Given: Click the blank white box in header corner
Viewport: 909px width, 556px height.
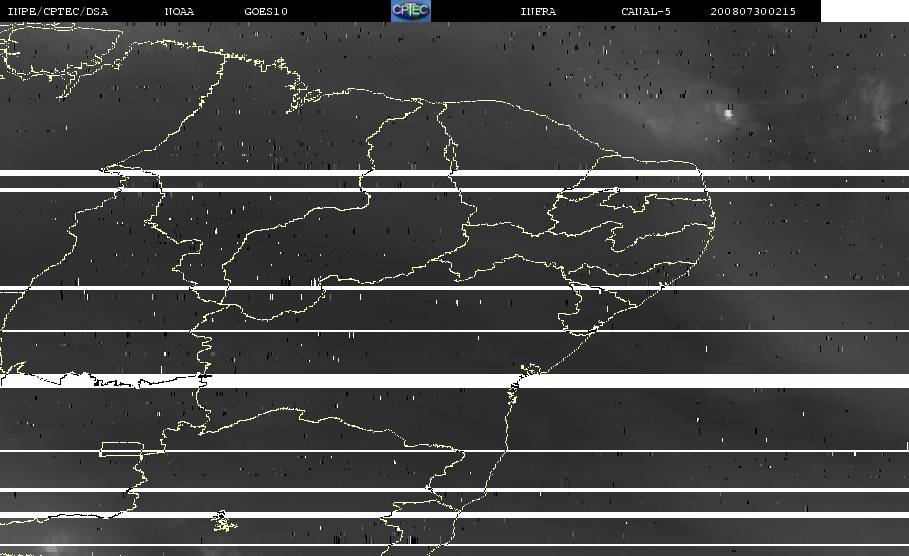Looking at the screenshot, I should (864, 11).
